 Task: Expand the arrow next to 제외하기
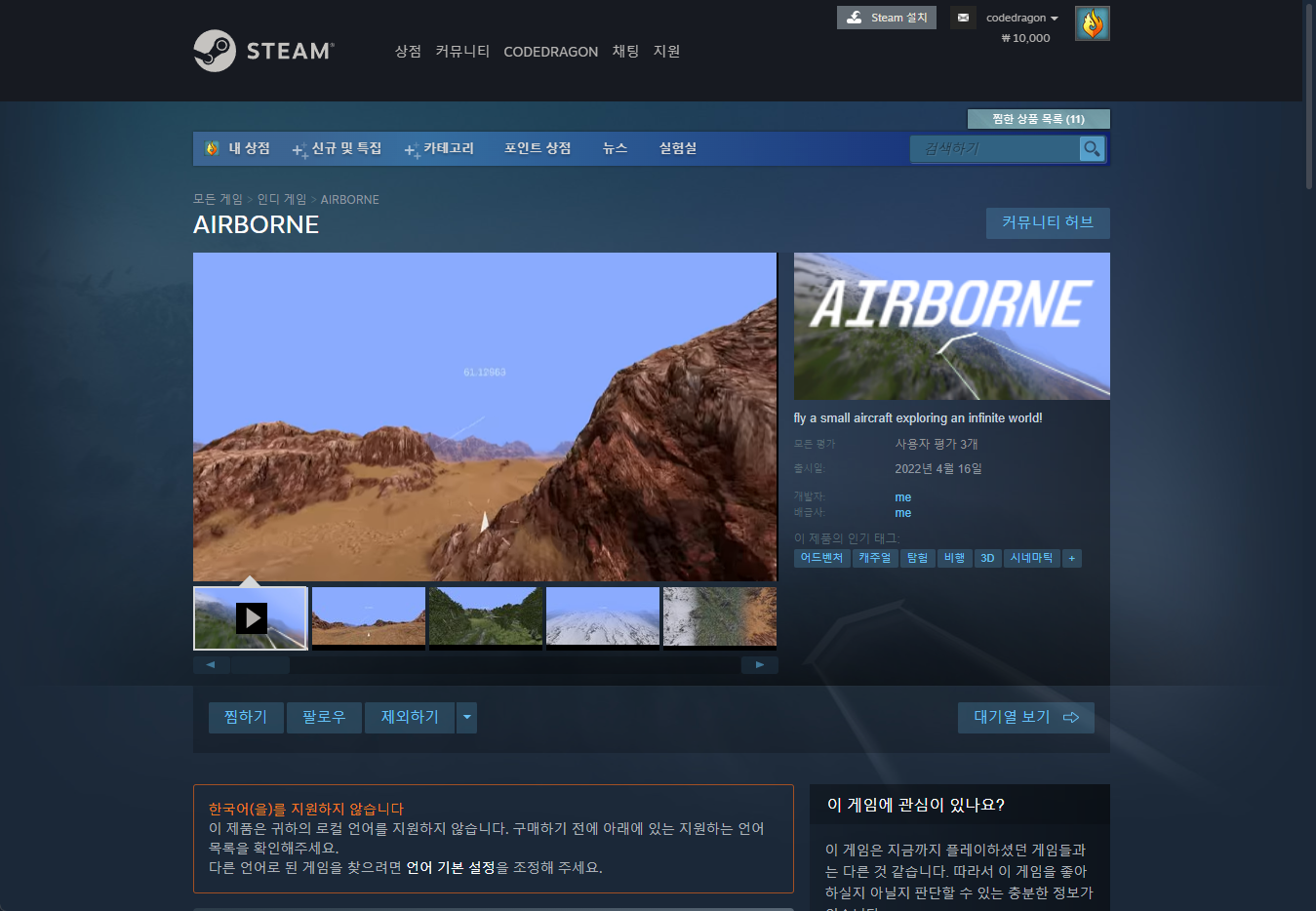pos(467,717)
